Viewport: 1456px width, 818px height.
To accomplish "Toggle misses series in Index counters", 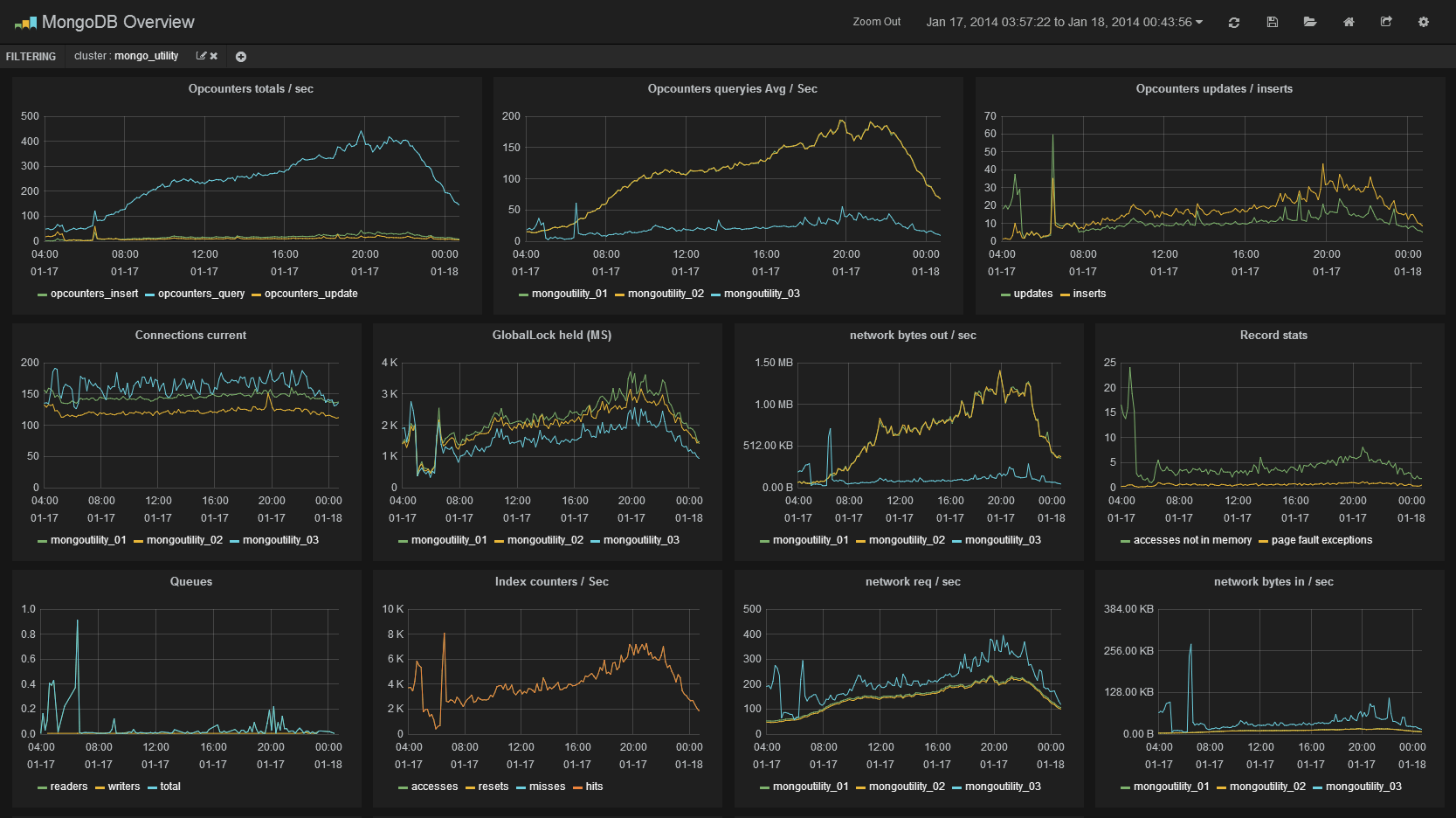I will tap(547, 787).
